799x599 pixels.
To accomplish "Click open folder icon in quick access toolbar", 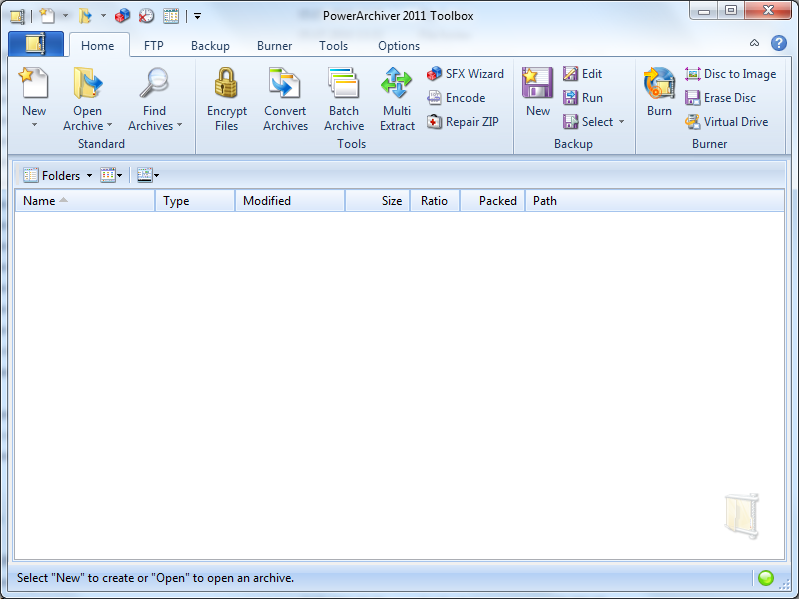I will tap(85, 16).
